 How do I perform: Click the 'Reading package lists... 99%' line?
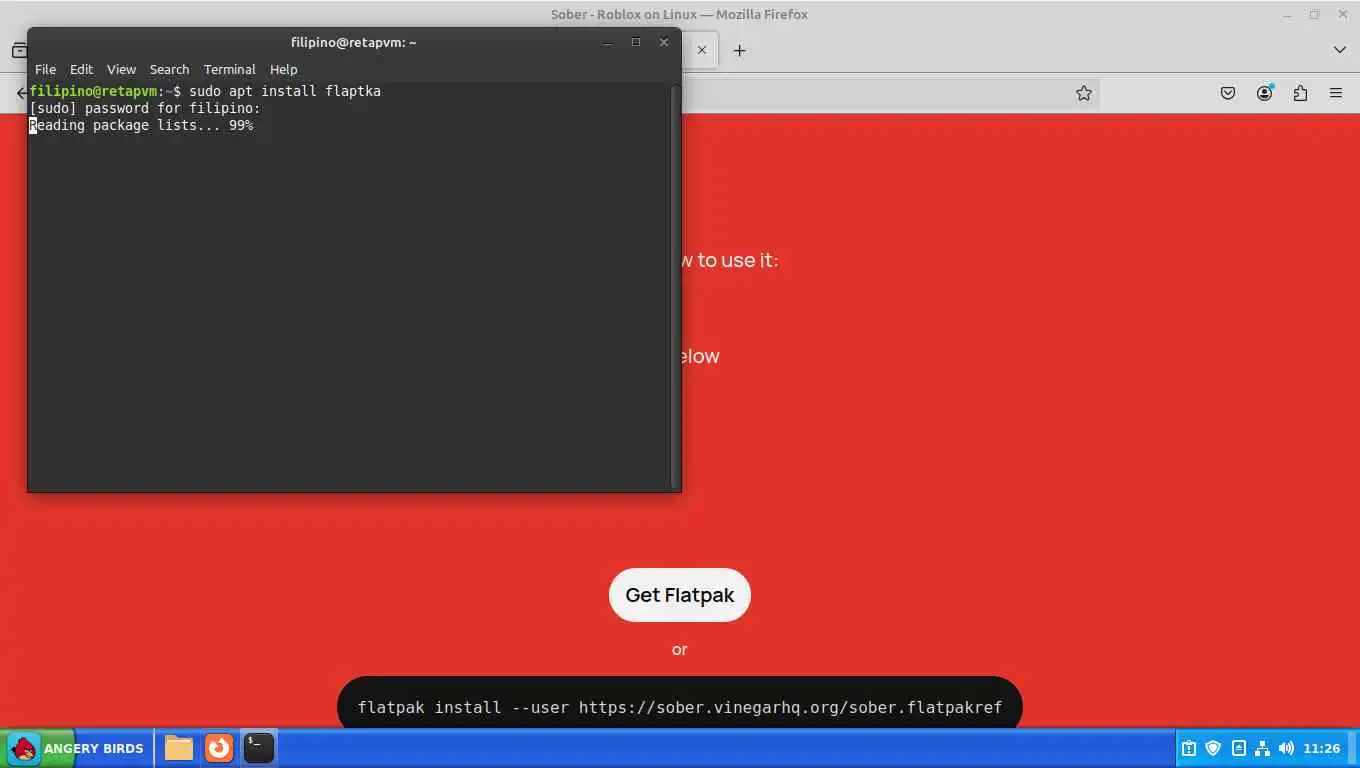pos(141,125)
